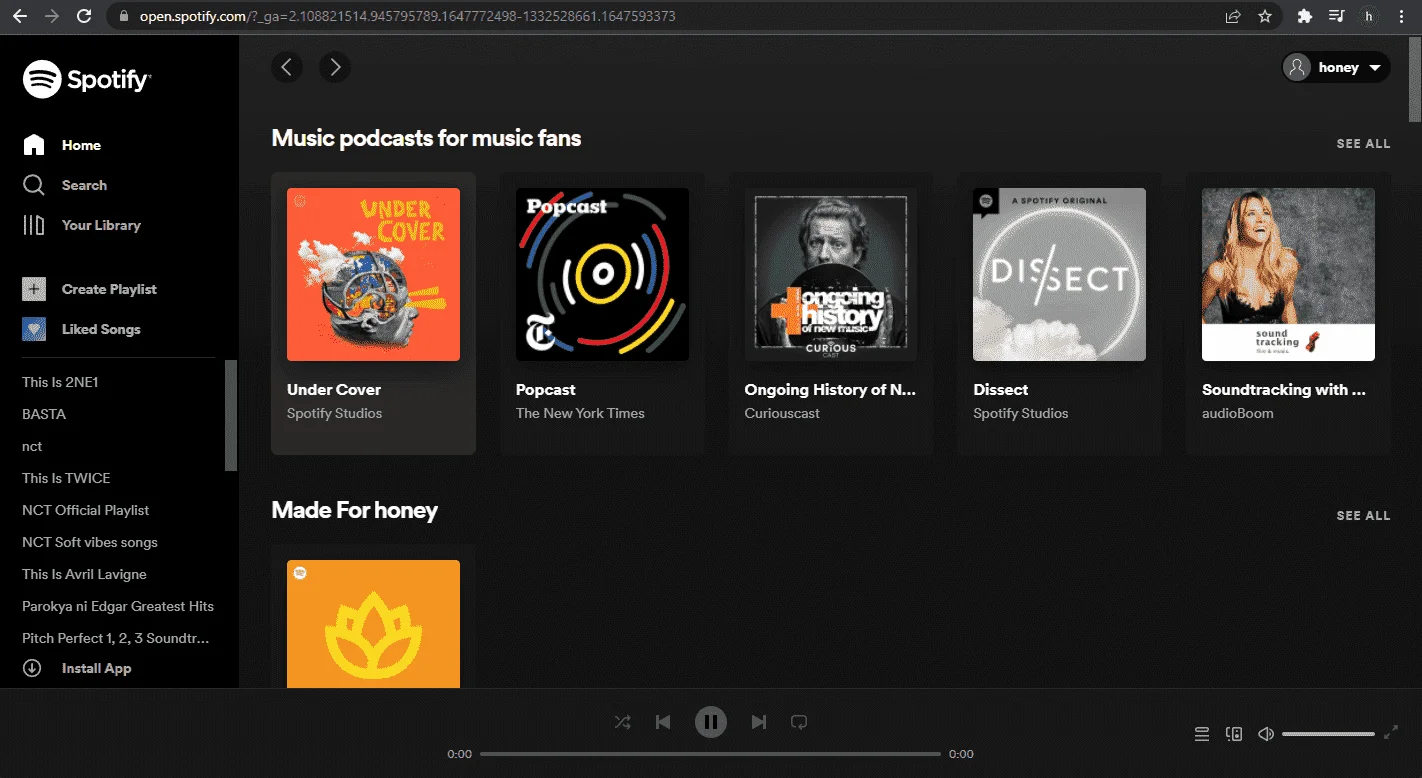Open Pitch Perfect 1, 2, 3 Soundtrack playlist

click(x=116, y=638)
